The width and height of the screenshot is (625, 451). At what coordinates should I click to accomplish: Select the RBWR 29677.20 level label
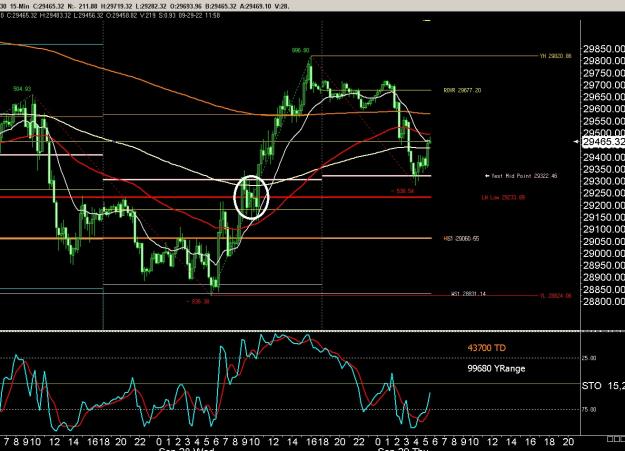point(462,91)
